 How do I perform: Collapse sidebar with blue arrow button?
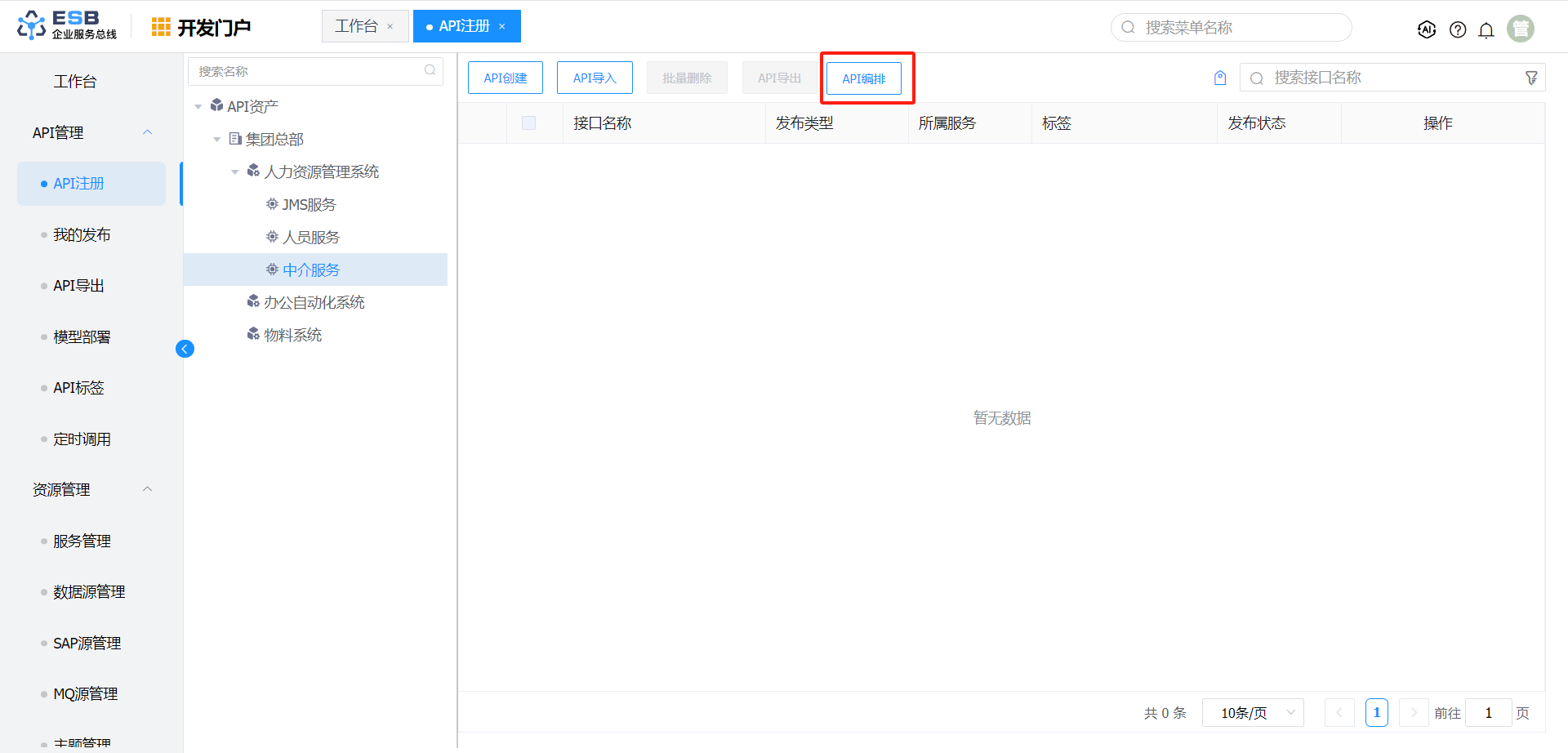(x=185, y=349)
